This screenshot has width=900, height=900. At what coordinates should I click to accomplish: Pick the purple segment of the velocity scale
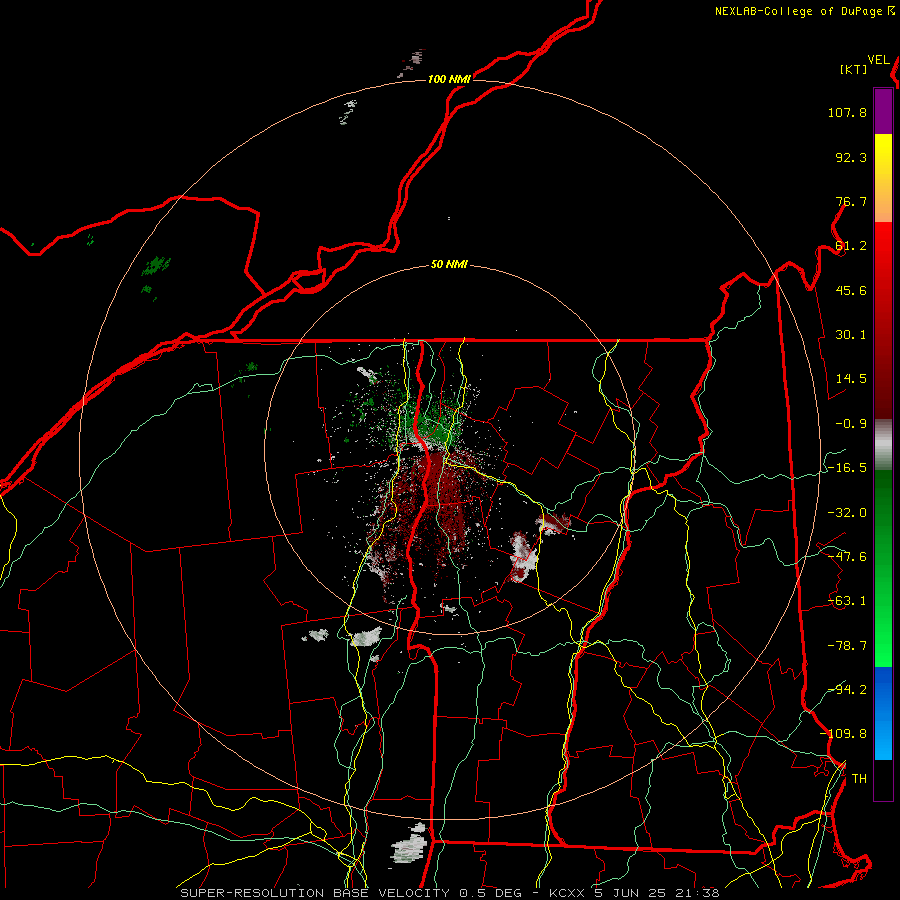tap(883, 111)
